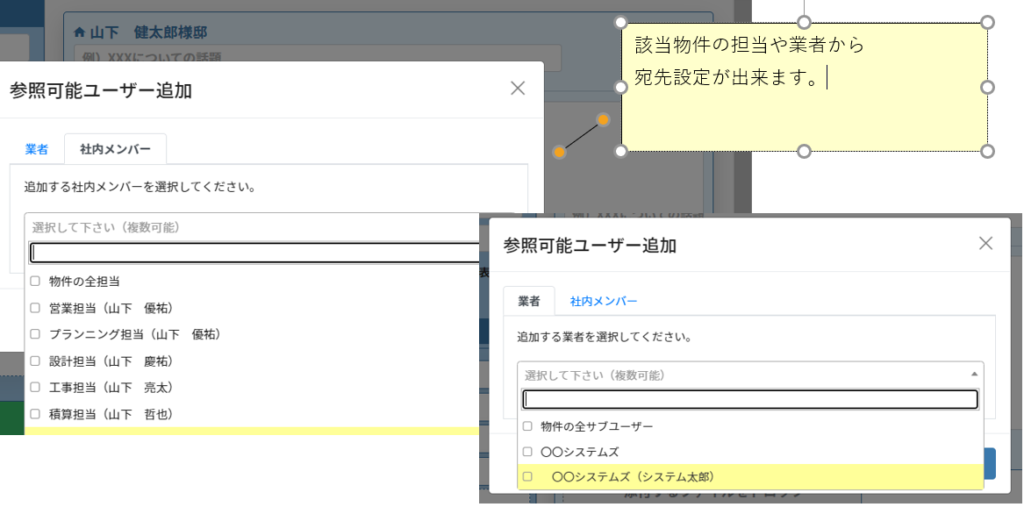Check 物件の全担当 checkbox
Image resolution: width=1024 pixels, height=507 pixels.
35,282
